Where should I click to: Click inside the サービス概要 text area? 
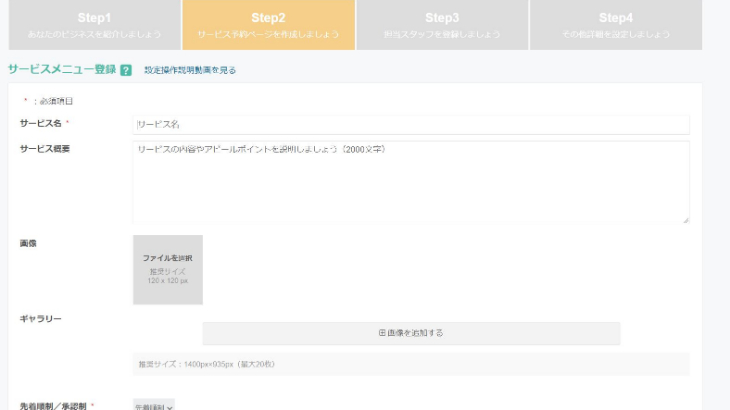pos(411,182)
